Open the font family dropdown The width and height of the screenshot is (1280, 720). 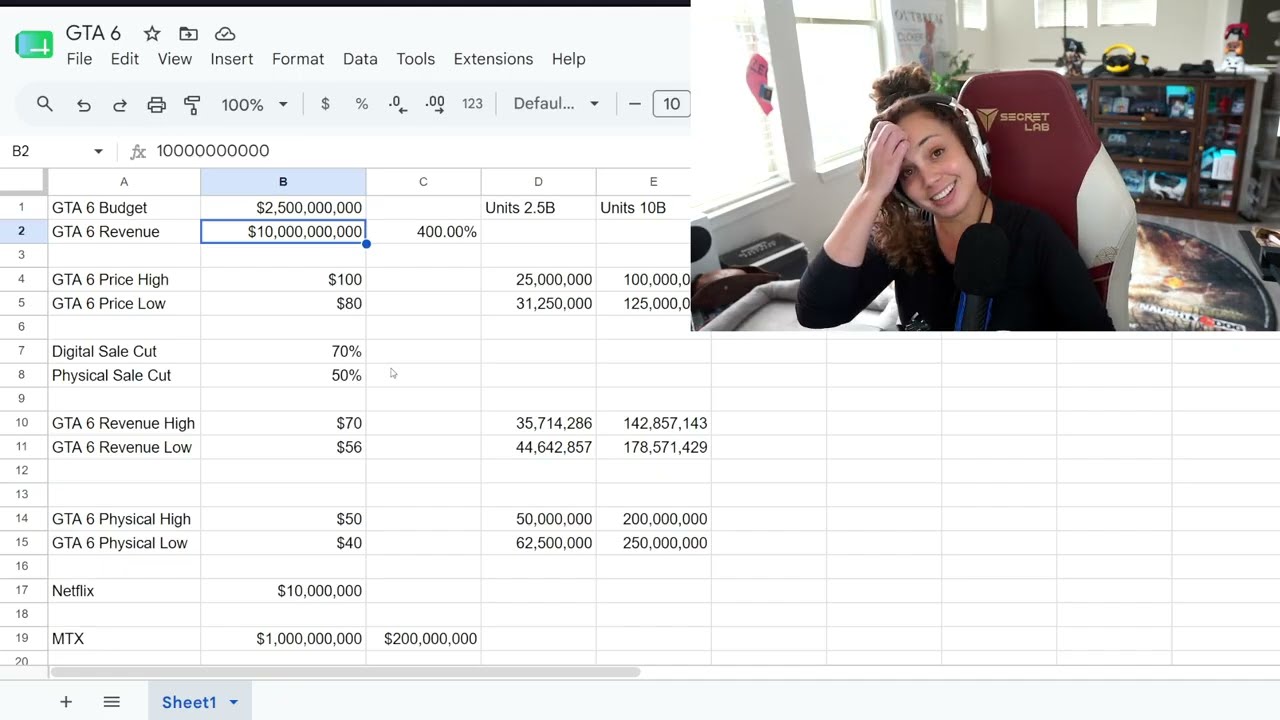click(556, 104)
